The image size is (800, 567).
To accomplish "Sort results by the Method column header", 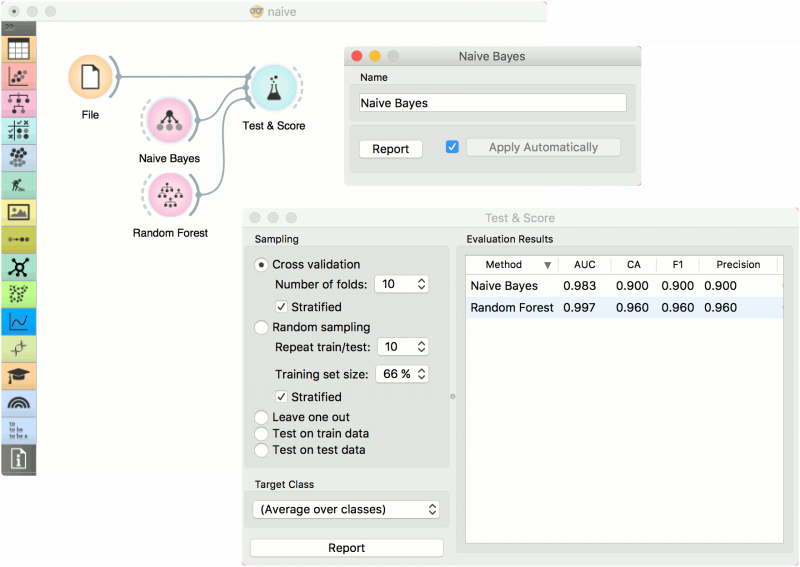I will coord(512,264).
